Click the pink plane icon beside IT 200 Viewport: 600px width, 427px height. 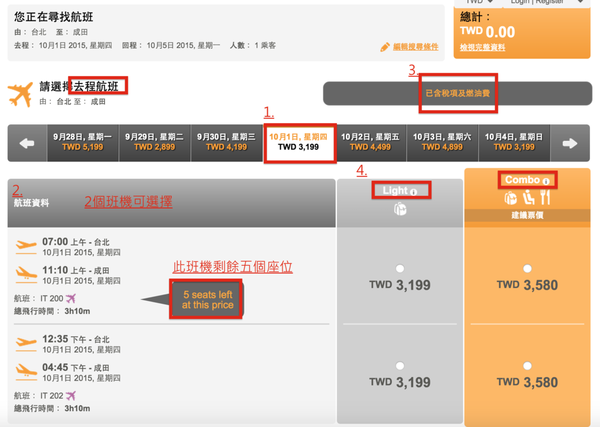(x=71, y=298)
